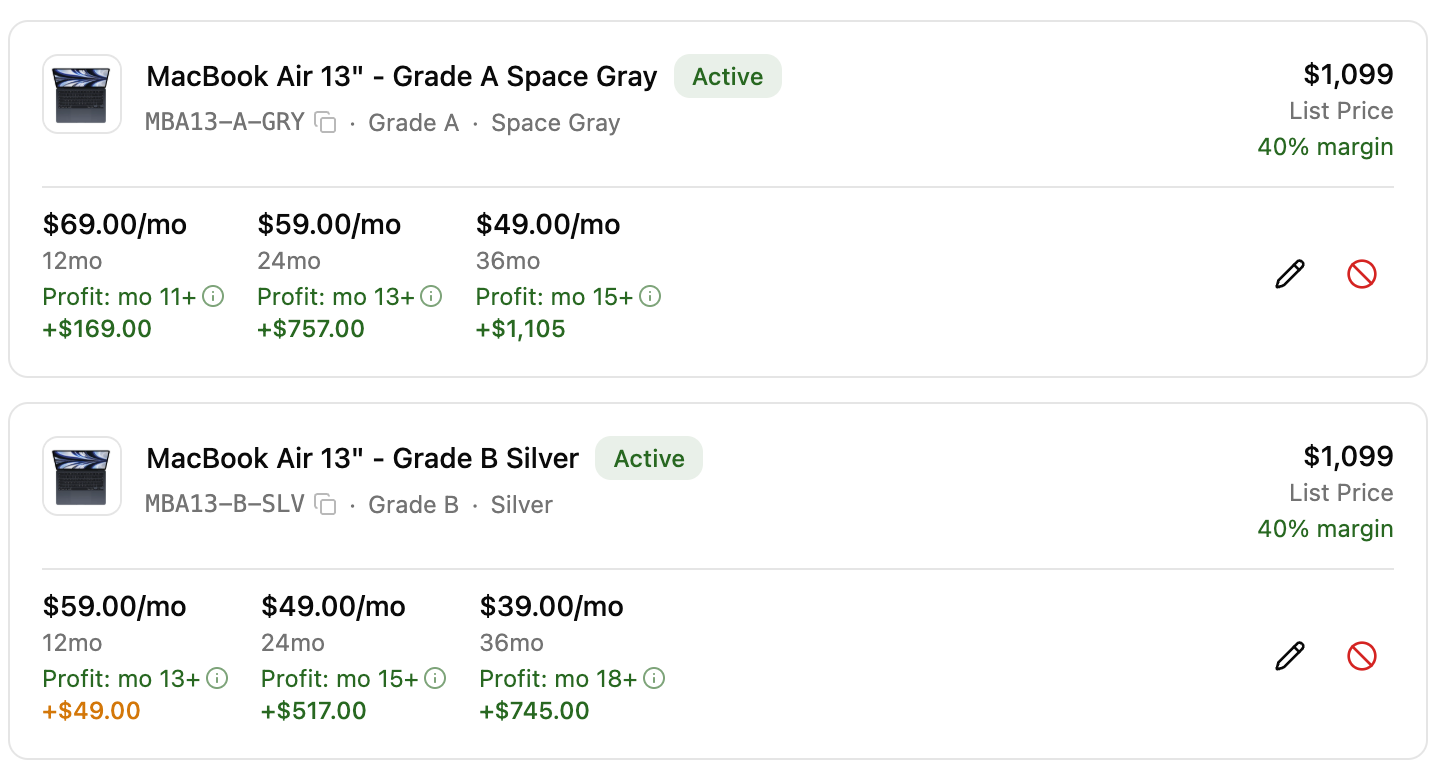The image size is (1432, 766).
Task: Edit the Grade A Space Gray MacBook listing
Action: tap(1290, 274)
